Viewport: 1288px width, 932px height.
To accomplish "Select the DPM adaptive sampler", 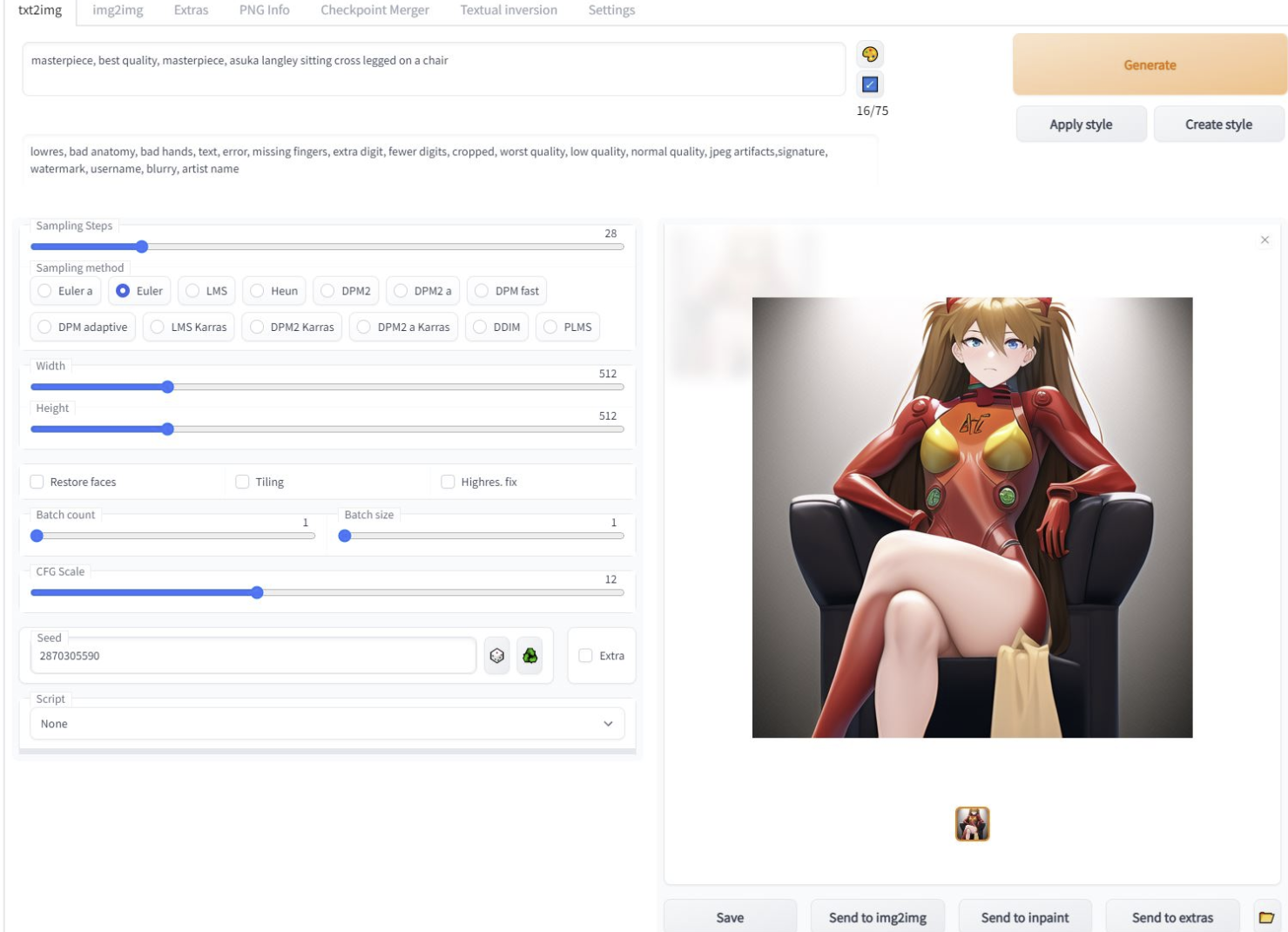I will (83, 328).
